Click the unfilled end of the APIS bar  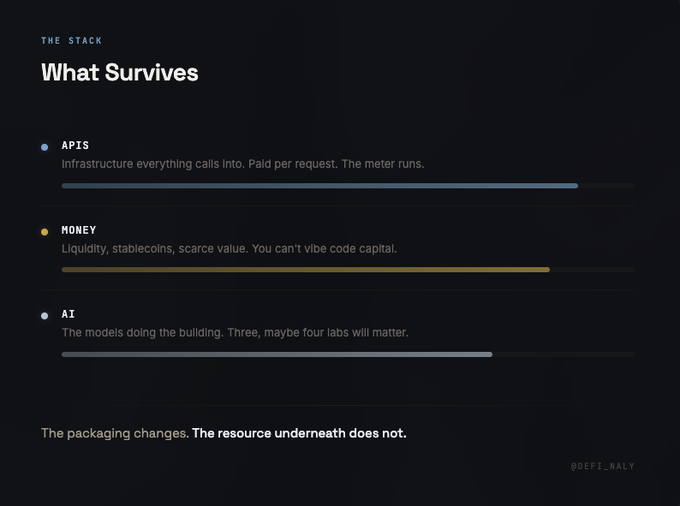pyautogui.click(x=606, y=186)
